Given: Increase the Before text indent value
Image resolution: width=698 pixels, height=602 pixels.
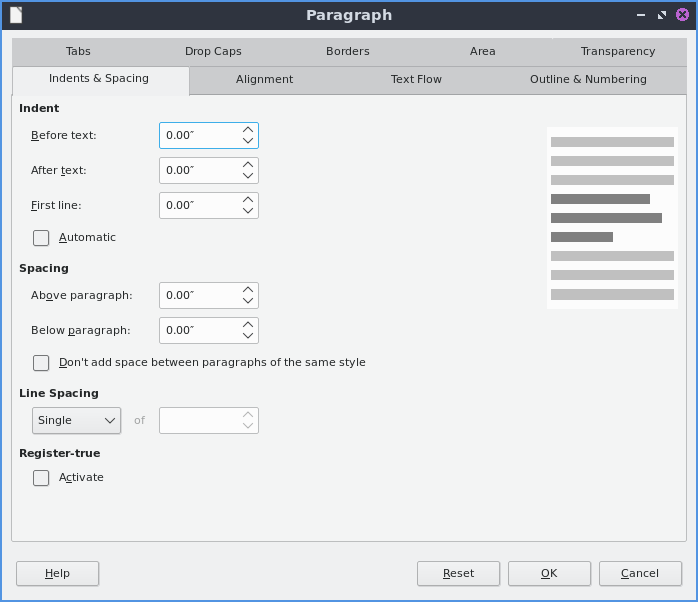Looking at the screenshot, I should tap(247, 129).
